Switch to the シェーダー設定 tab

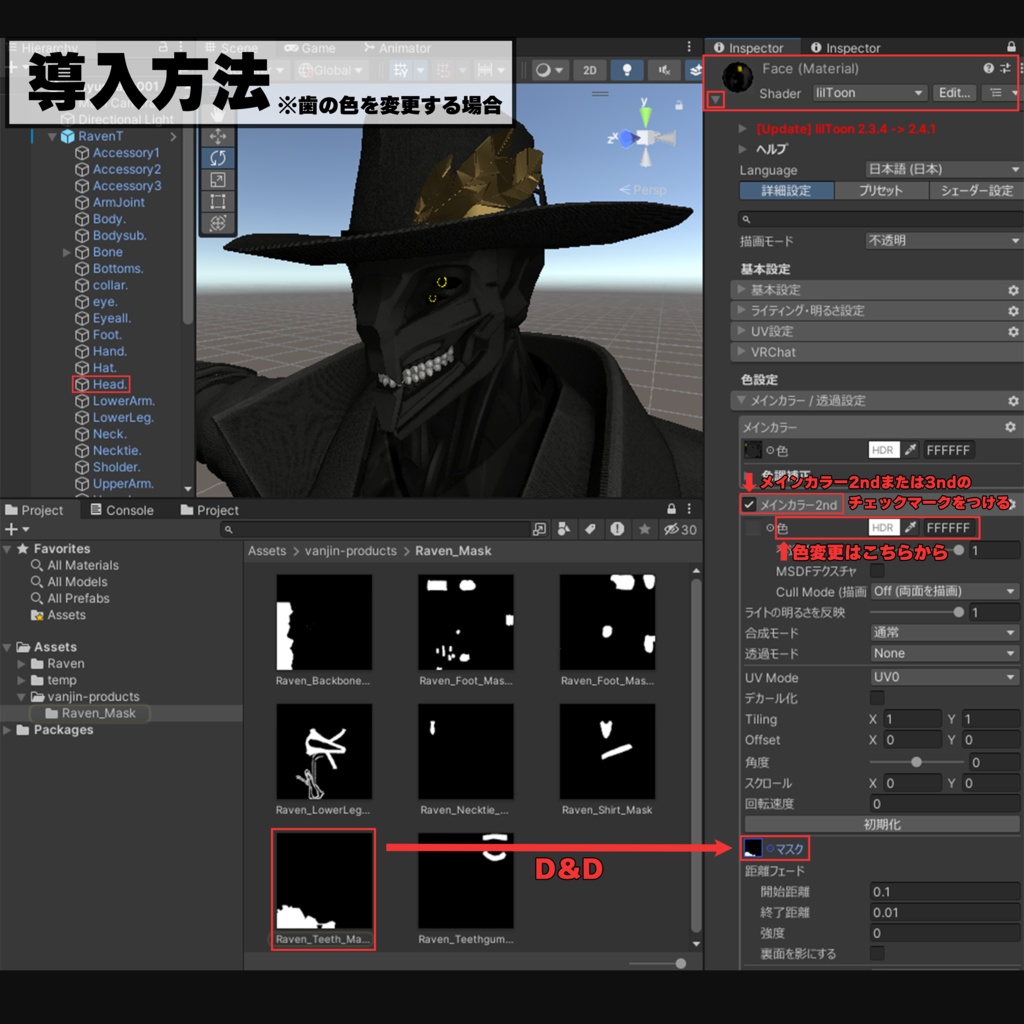point(976,191)
